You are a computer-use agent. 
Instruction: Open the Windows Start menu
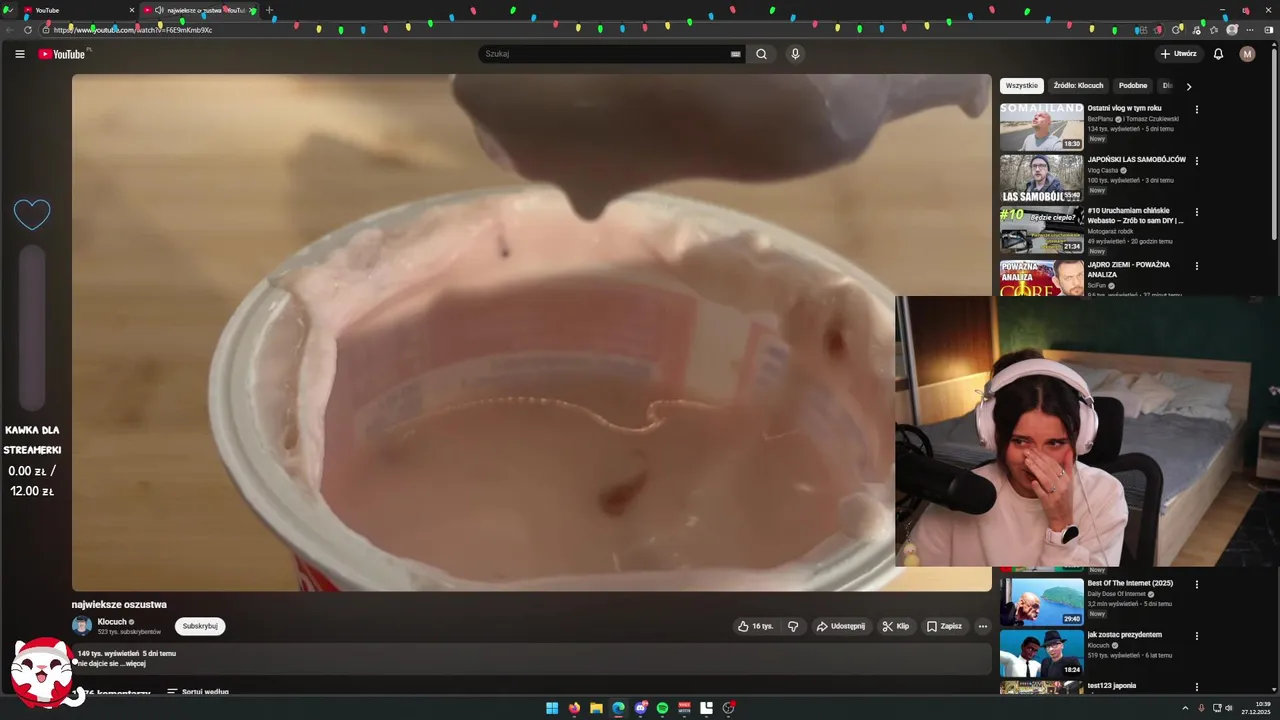point(552,708)
